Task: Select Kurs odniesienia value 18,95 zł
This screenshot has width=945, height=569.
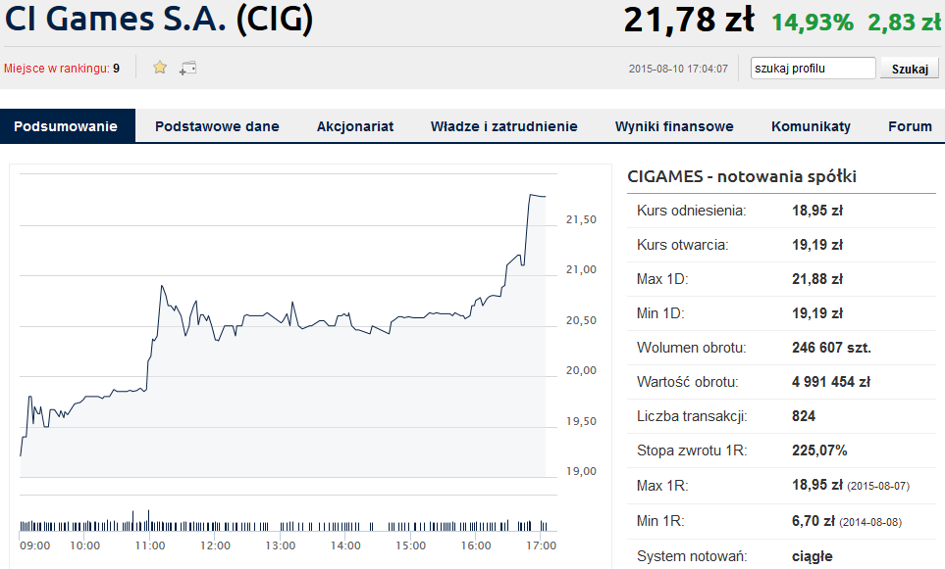Action: tap(817, 210)
